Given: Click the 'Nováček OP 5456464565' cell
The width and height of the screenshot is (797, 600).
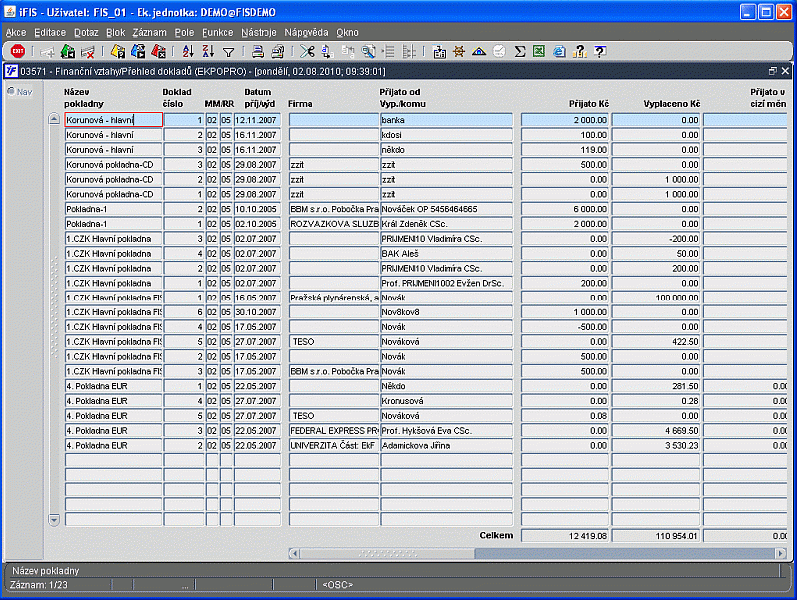Looking at the screenshot, I should point(446,209).
